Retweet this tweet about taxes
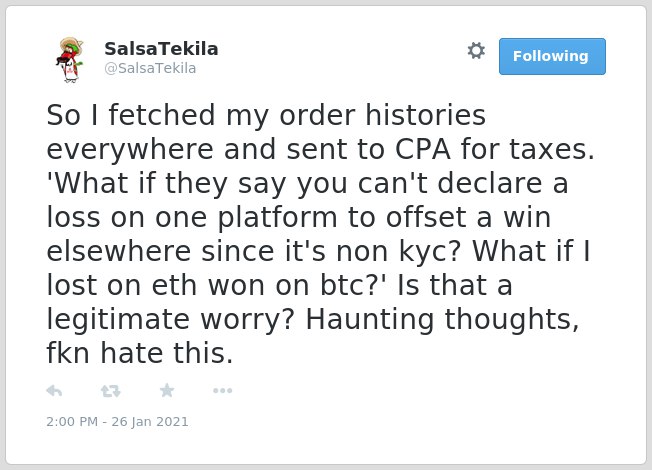Screen dimensions: 652x470 [x=111, y=391]
